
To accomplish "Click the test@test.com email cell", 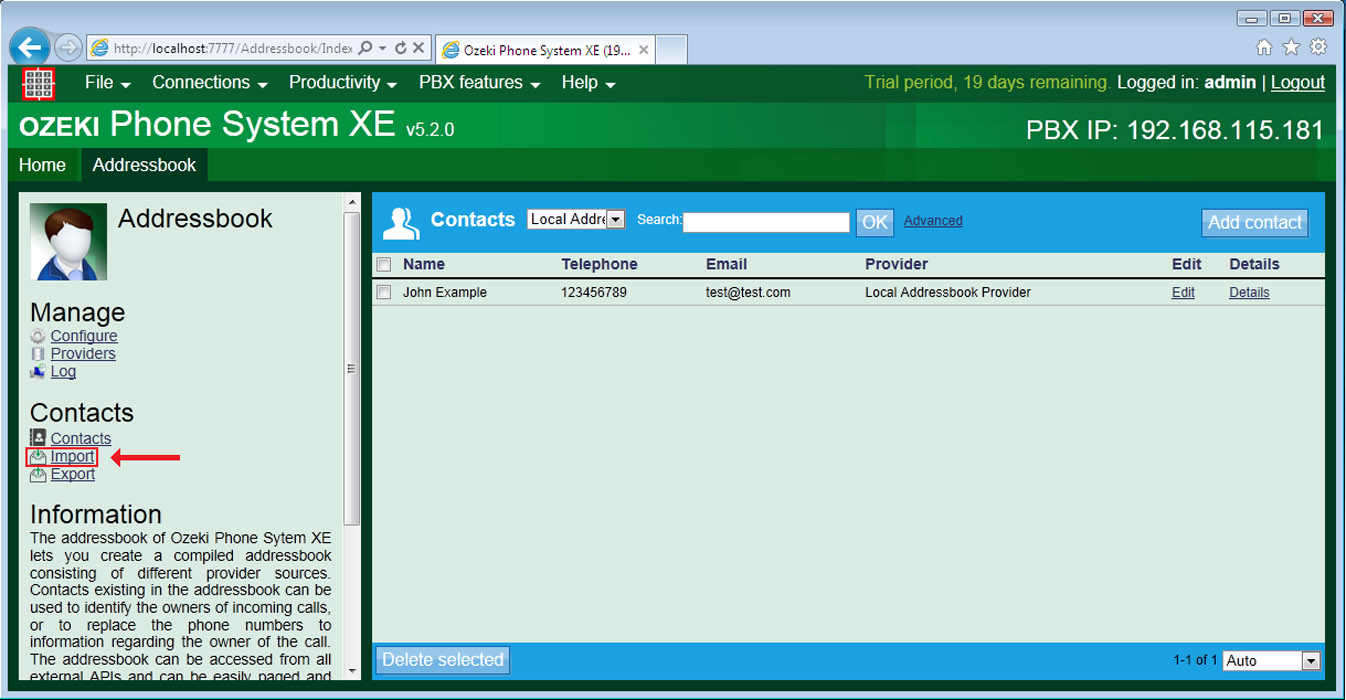I will [748, 293].
